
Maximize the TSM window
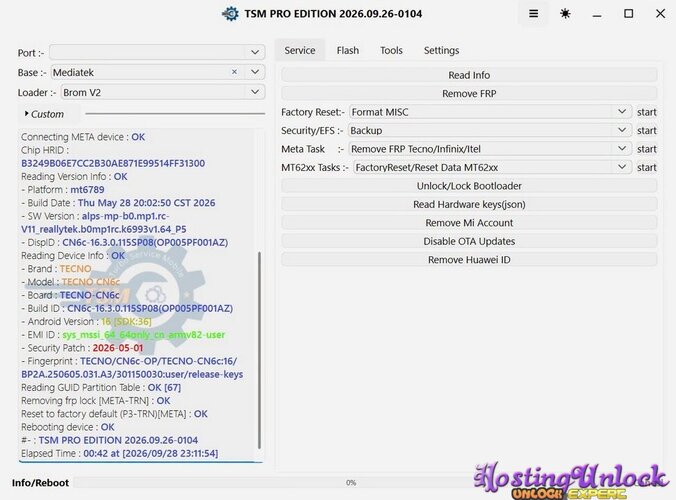pyautogui.click(x=629, y=14)
